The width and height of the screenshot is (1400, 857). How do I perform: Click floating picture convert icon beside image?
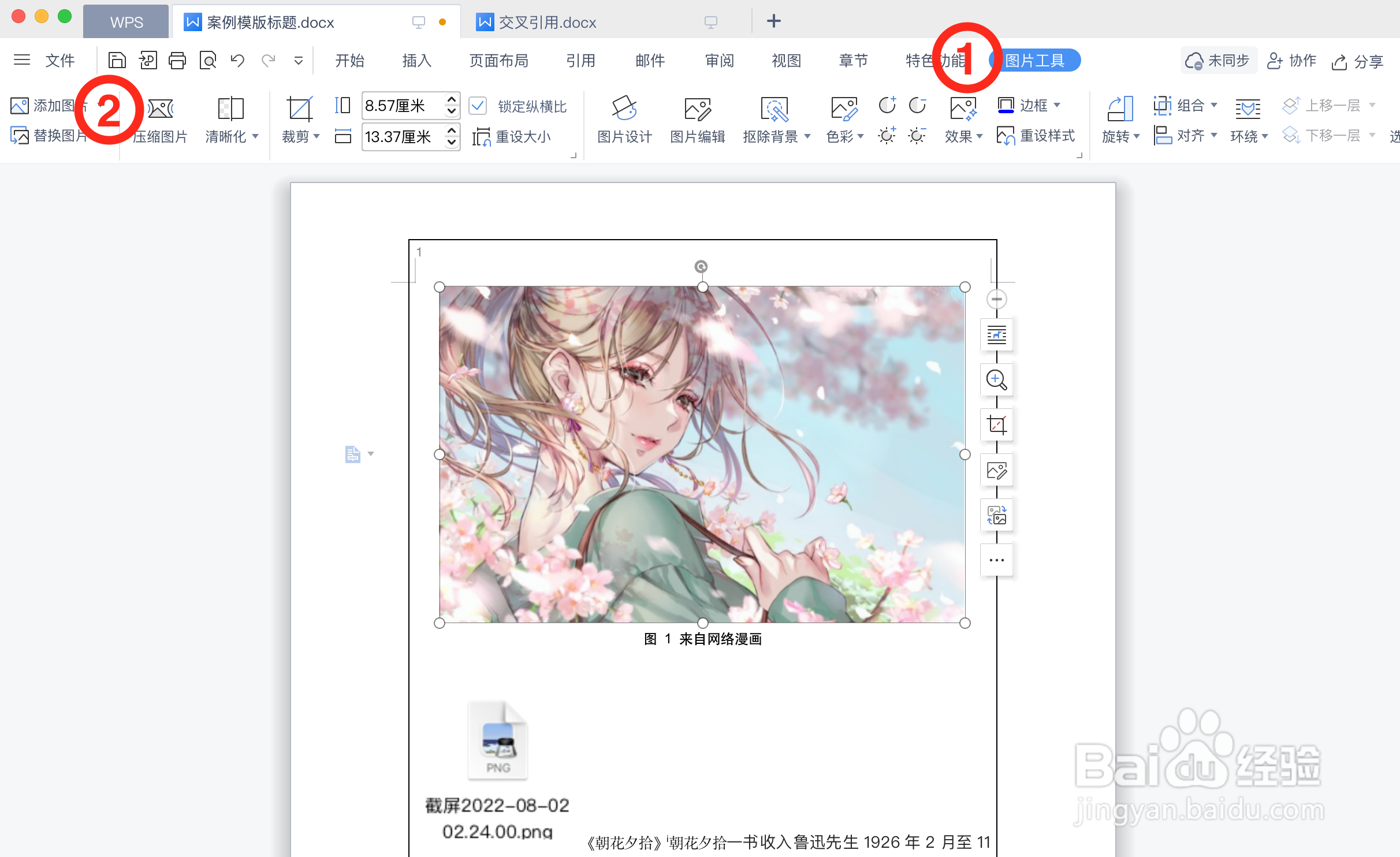coord(997,515)
